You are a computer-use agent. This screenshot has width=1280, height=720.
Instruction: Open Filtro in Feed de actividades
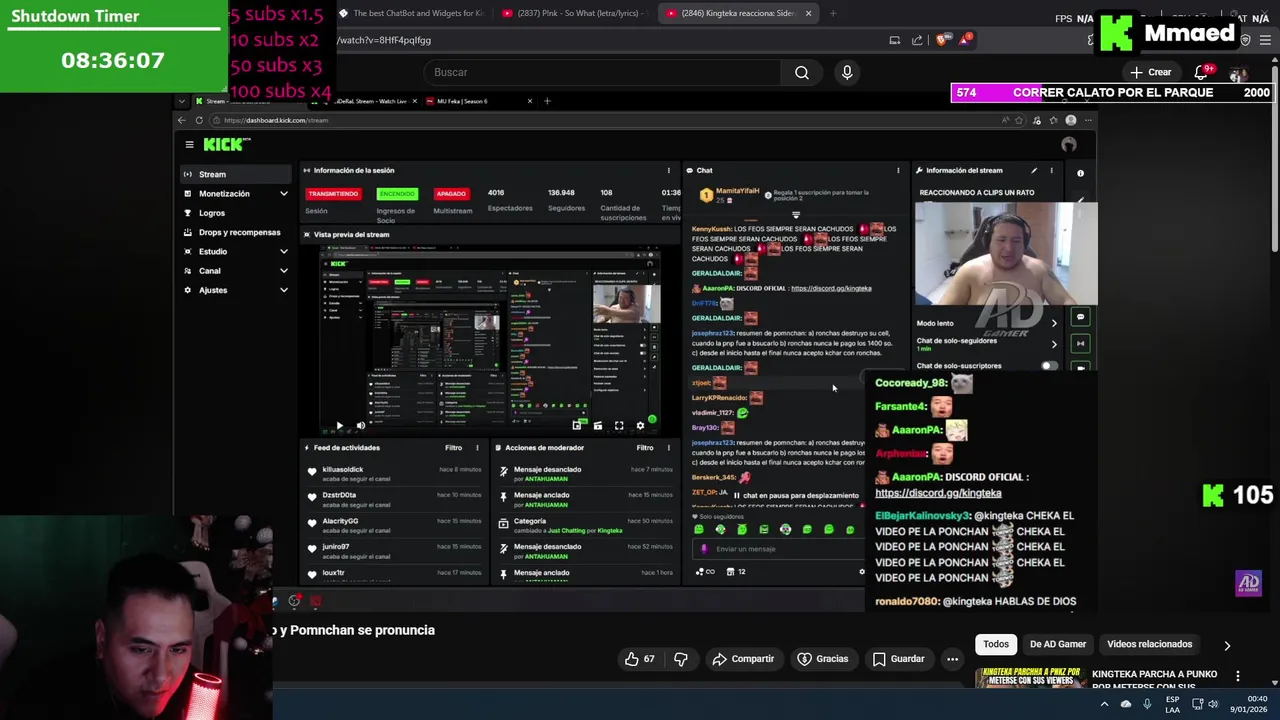(x=454, y=448)
